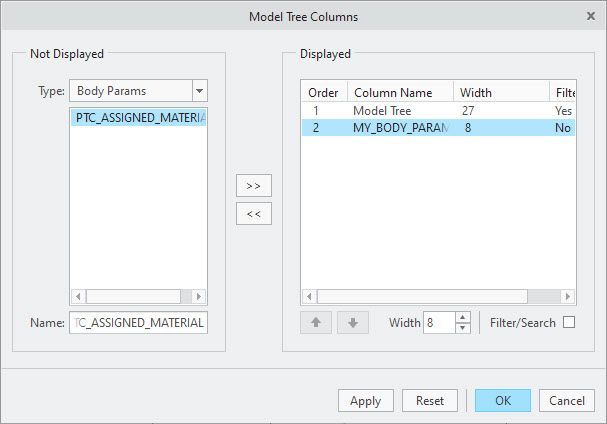The height and width of the screenshot is (424, 607).
Task: Enable the Filter/Search checkbox
Action: (569, 322)
